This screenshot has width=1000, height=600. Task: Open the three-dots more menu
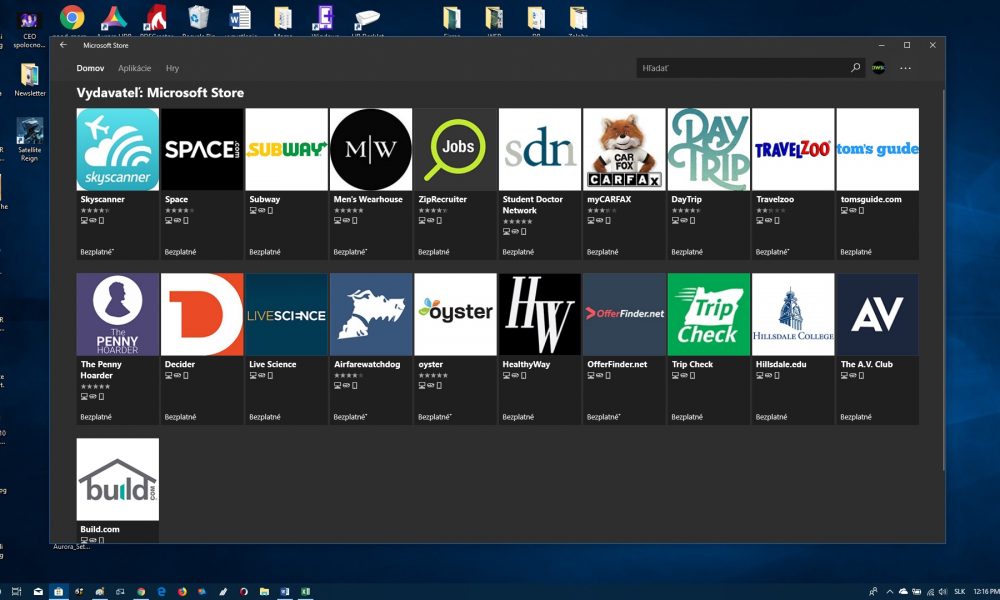point(905,68)
